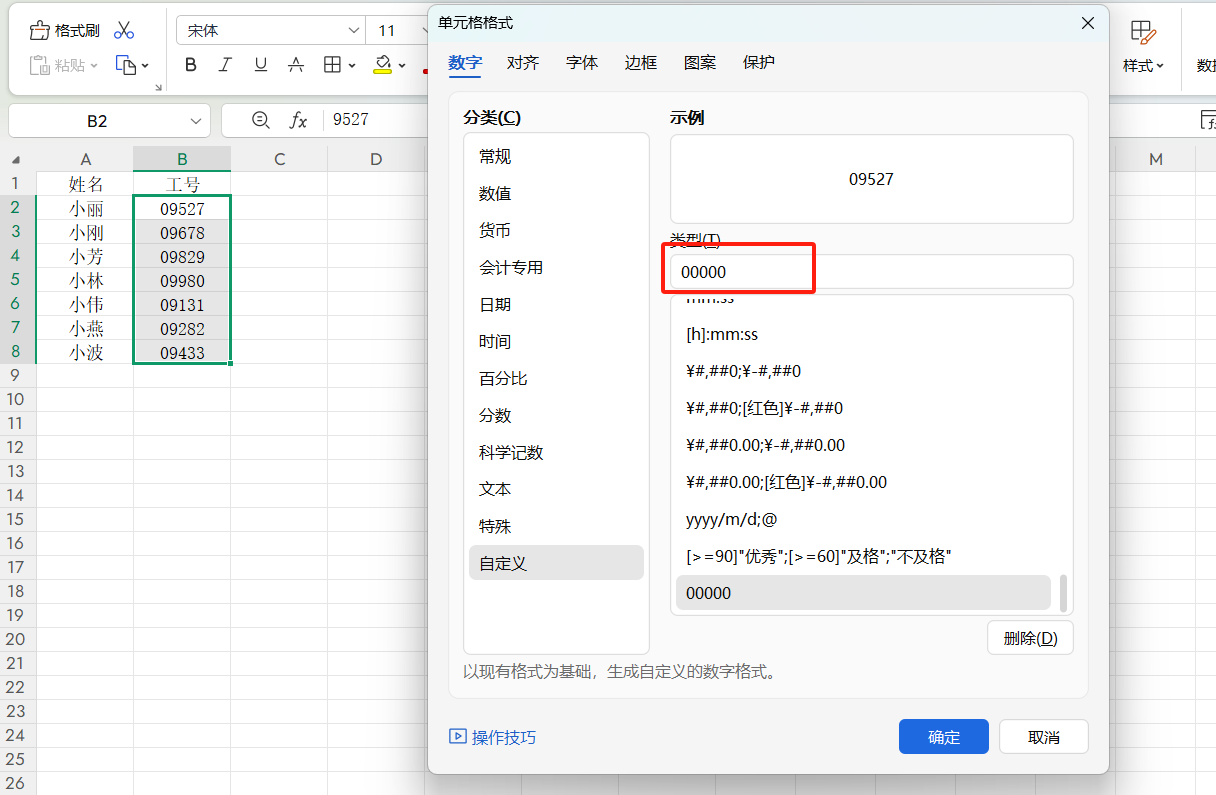Click the Cut scissors icon
The width and height of the screenshot is (1216, 795).
click(x=124, y=29)
